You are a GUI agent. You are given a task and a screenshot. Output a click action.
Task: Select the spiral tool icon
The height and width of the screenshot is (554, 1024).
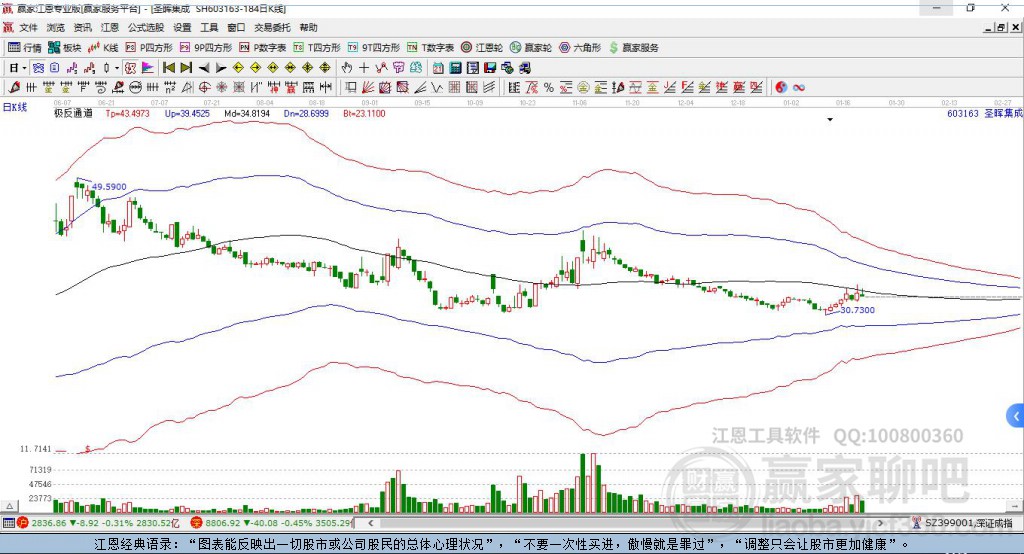[101, 88]
